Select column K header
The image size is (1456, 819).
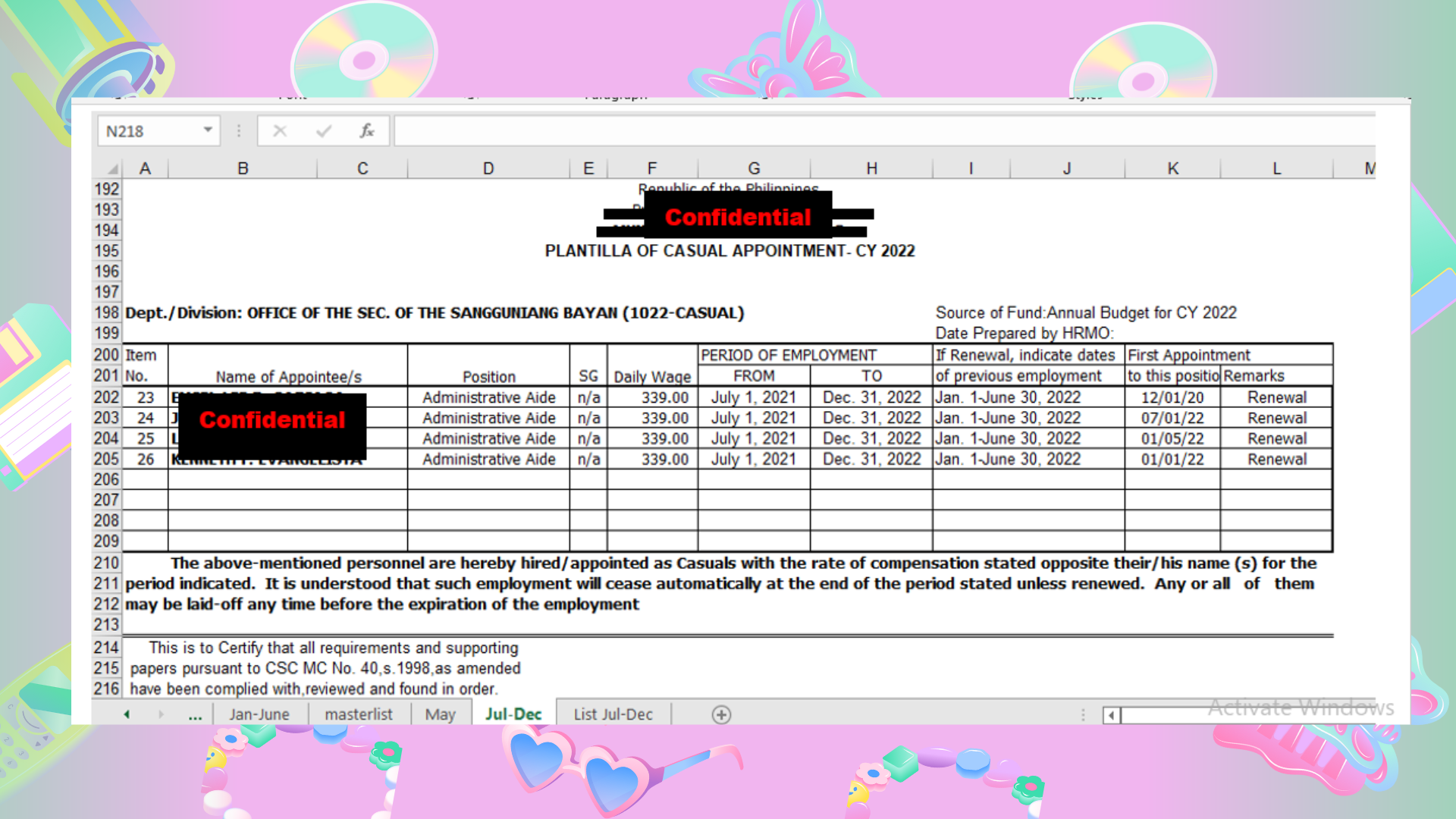pos(1172,168)
